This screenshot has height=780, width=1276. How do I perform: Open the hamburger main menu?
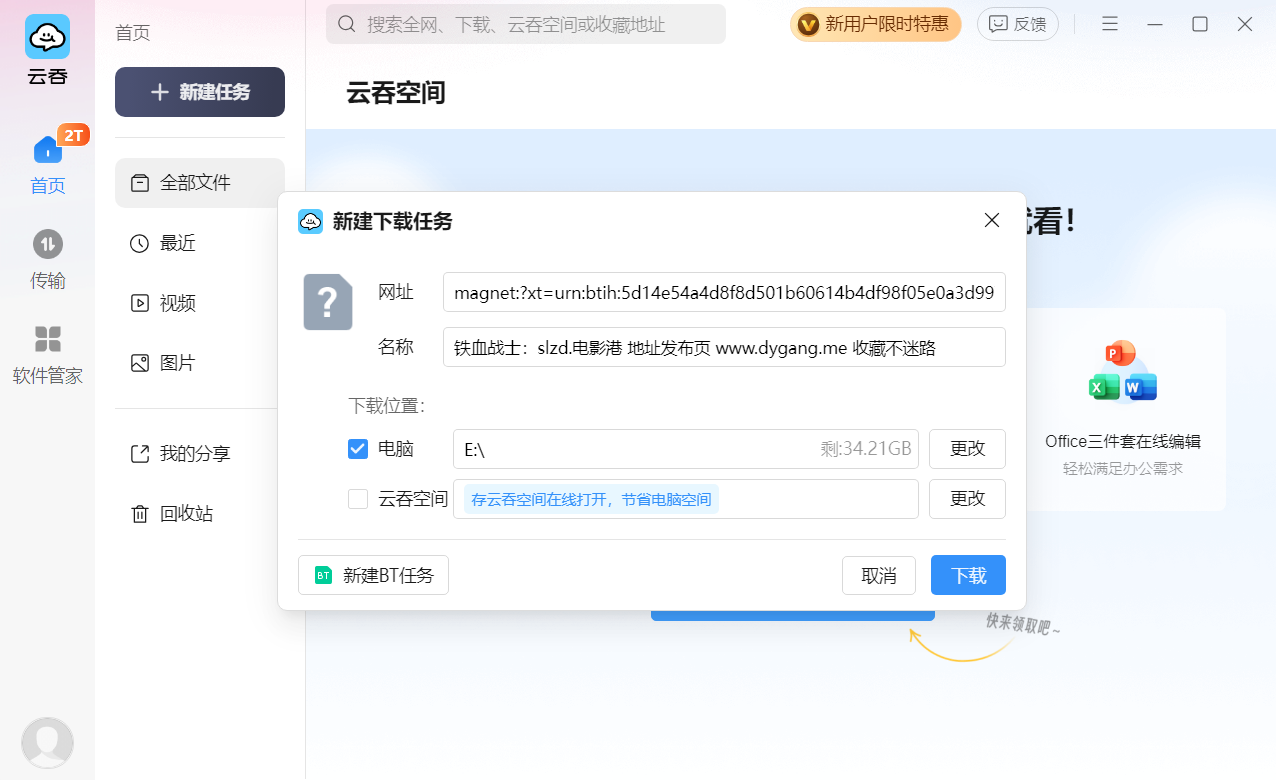click(x=1110, y=23)
